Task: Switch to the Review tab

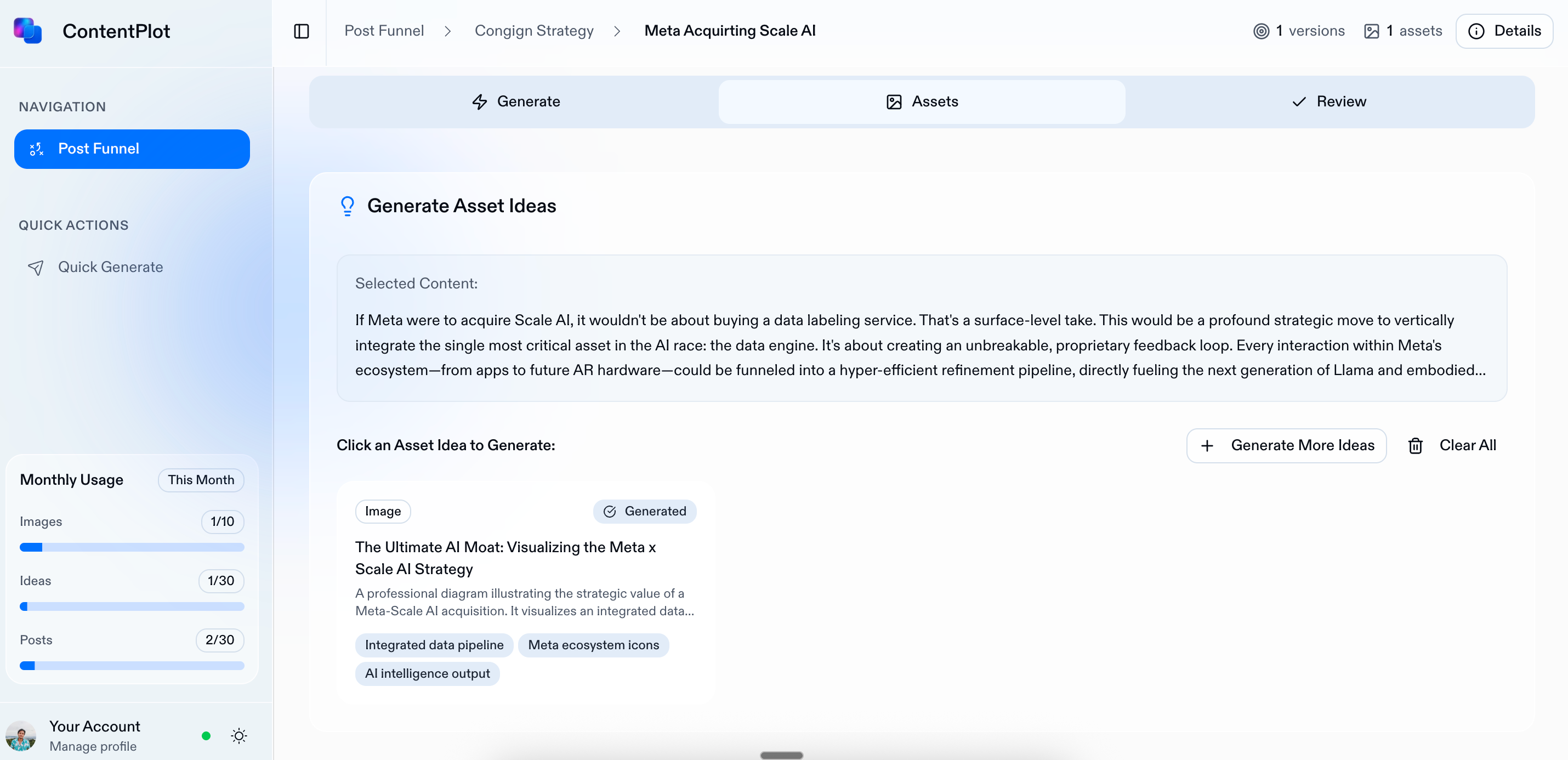Action: point(1329,101)
